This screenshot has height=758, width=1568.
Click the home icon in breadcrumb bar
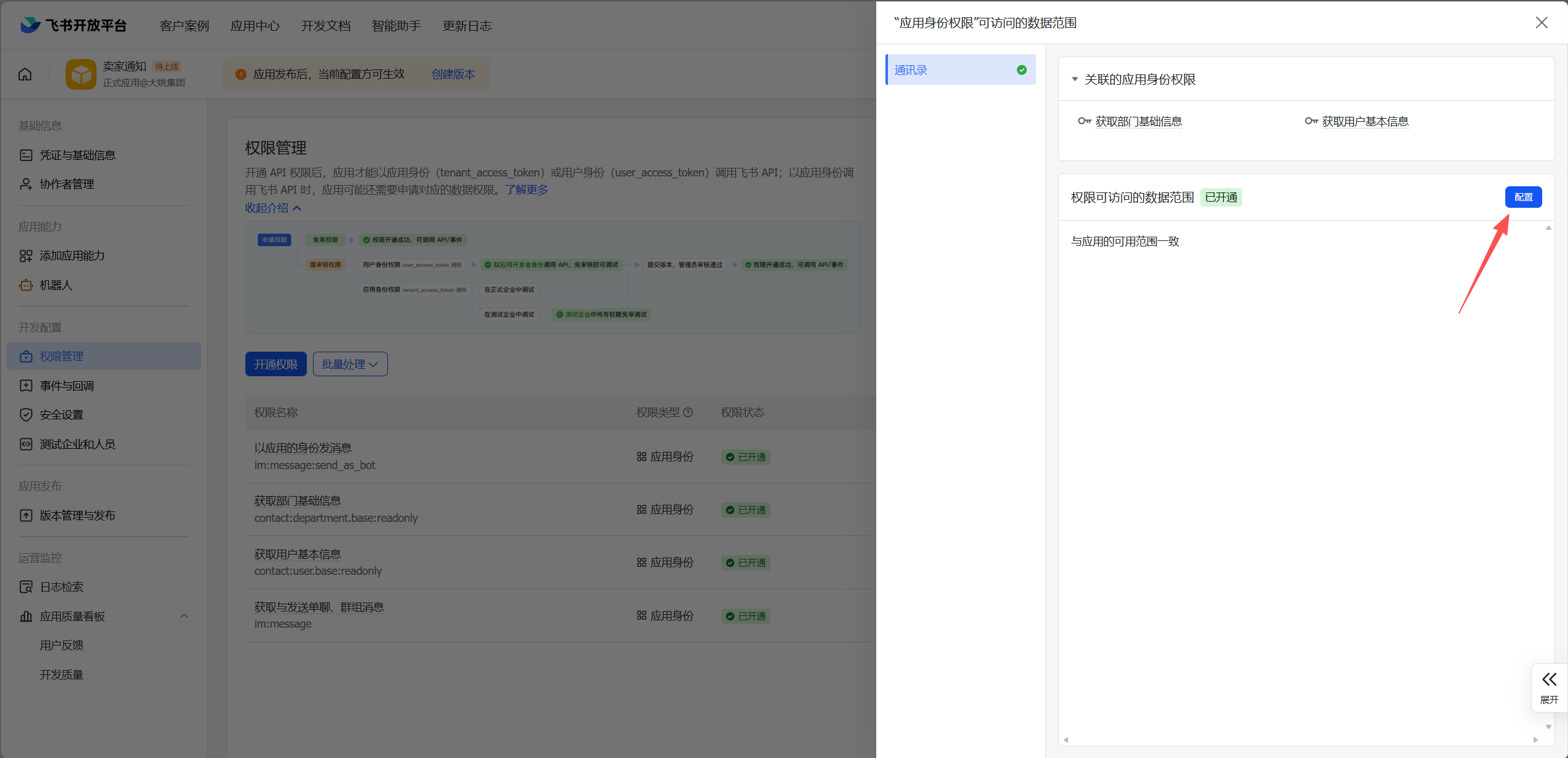tap(25, 74)
